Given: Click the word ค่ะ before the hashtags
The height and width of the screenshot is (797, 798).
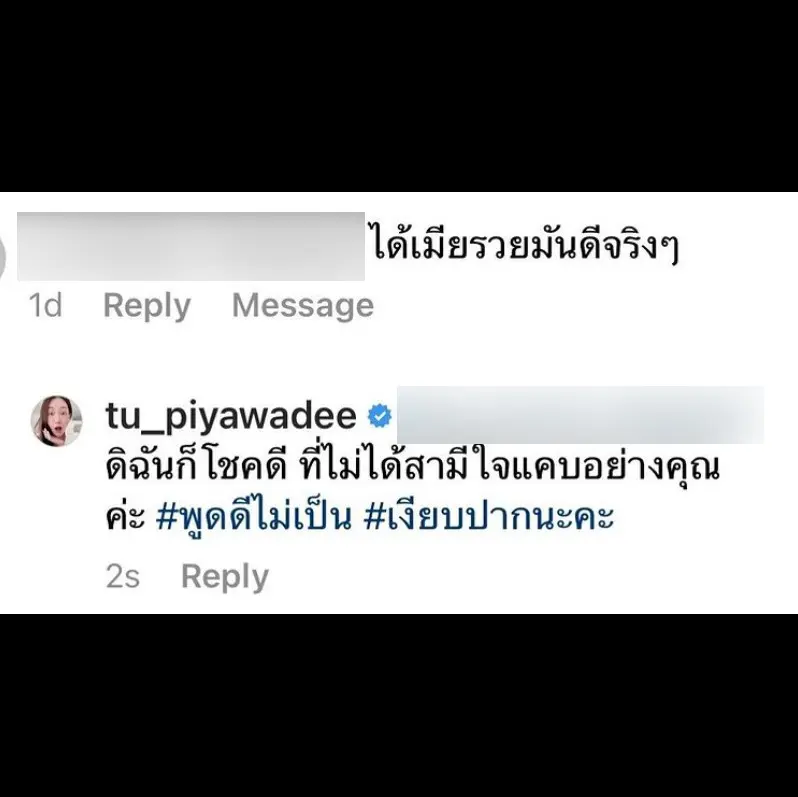Looking at the screenshot, I should click(126, 518).
